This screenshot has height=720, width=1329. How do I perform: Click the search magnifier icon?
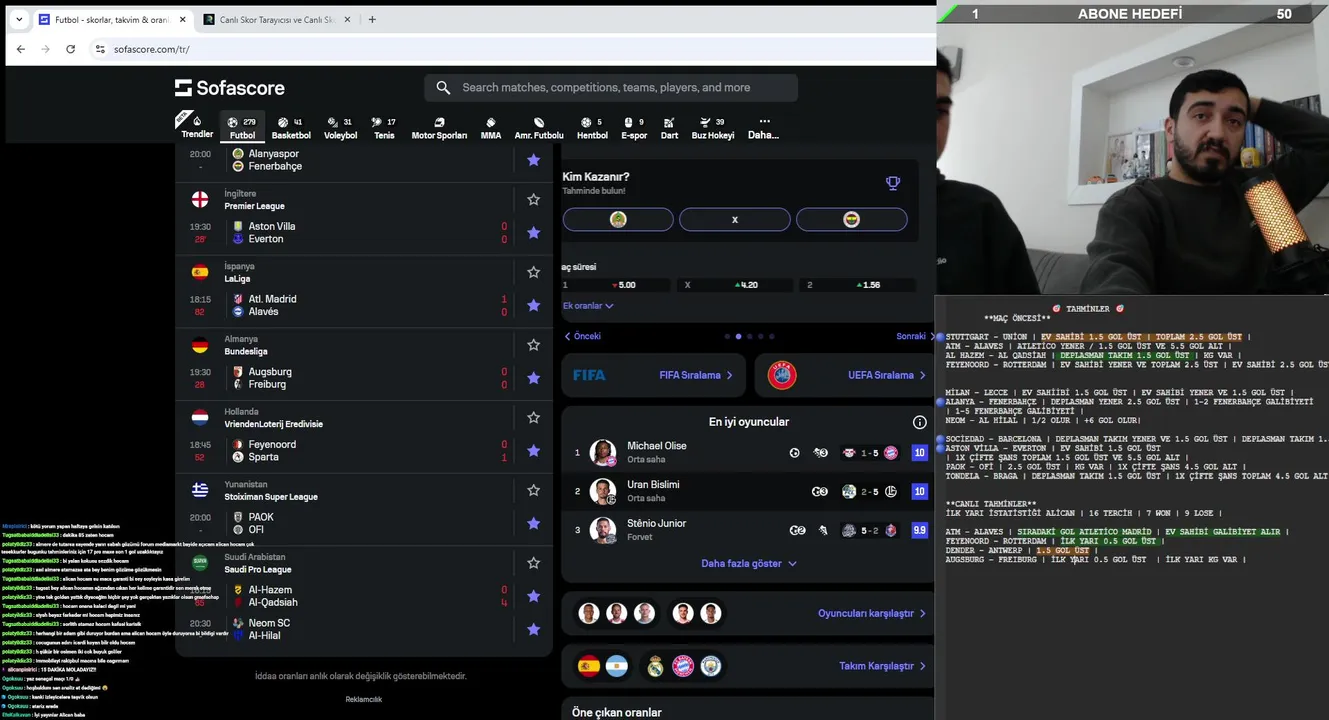pos(443,88)
